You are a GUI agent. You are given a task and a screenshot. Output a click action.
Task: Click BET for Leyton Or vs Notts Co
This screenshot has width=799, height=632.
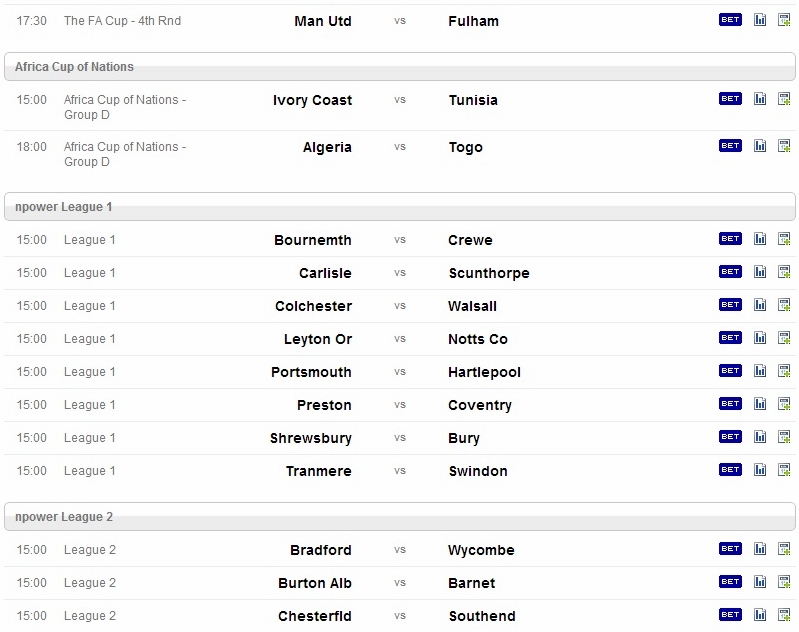[730, 337]
